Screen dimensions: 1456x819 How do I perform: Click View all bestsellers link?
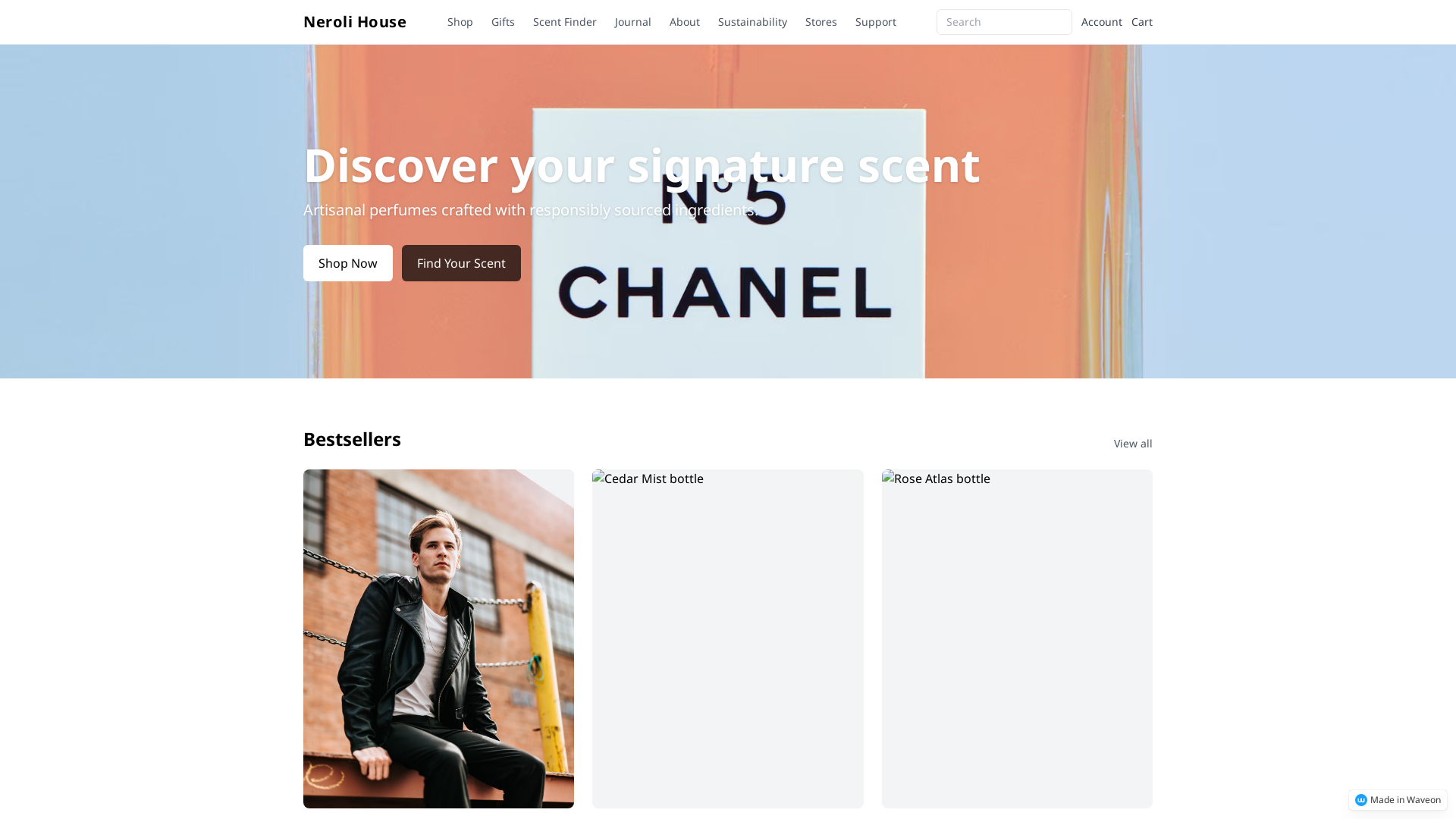(x=1132, y=444)
